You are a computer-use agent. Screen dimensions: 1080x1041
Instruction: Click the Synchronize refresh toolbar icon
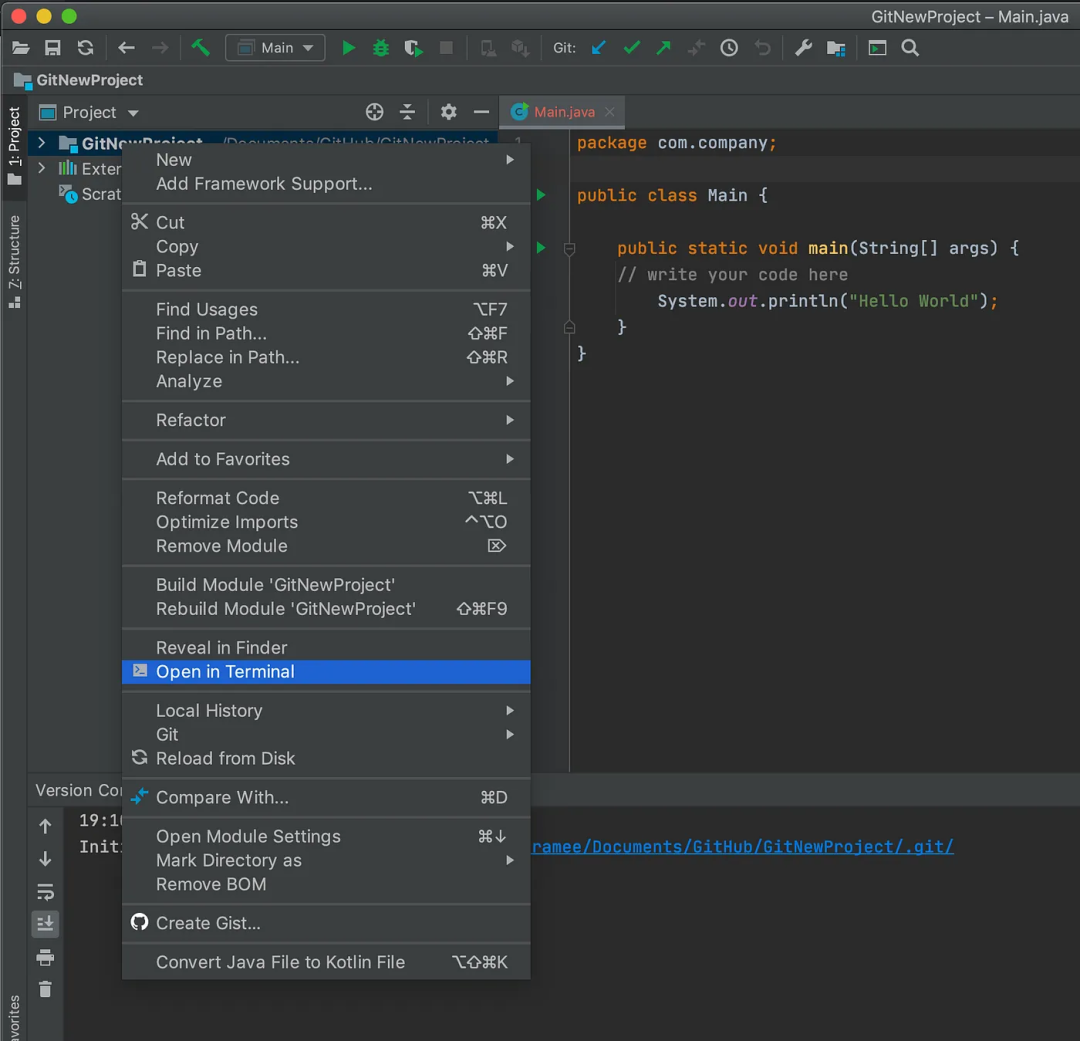[85, 48]
